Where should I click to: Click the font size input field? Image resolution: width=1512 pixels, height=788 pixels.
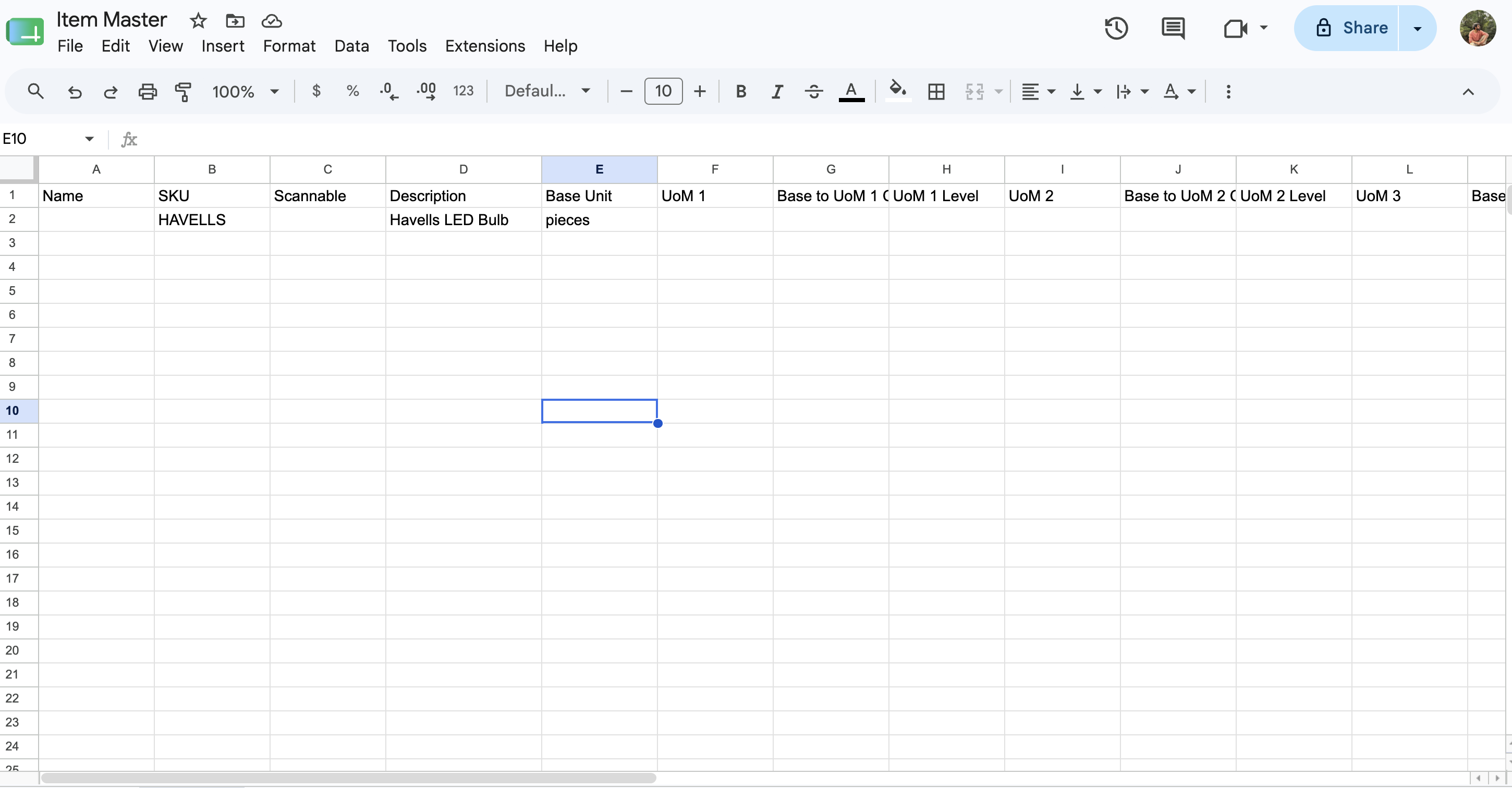pos(663,92)
